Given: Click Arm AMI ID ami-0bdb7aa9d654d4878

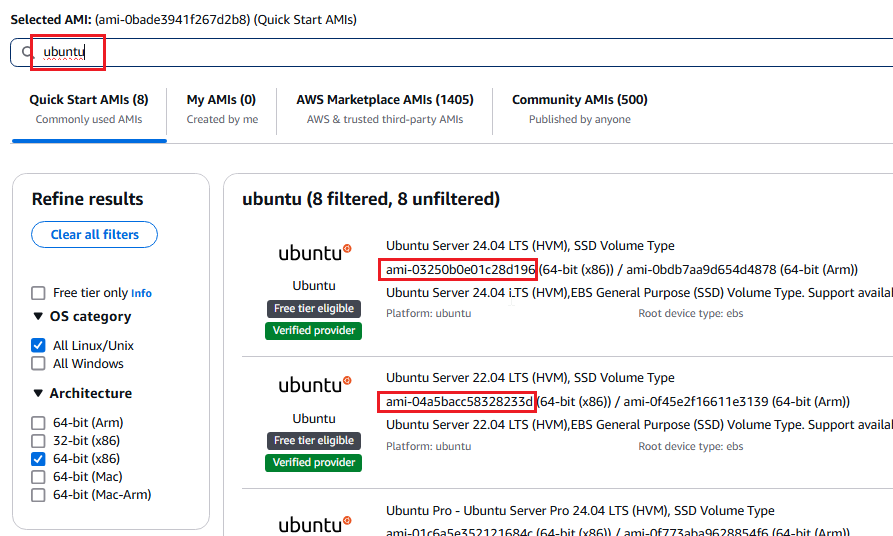Looking at the screenshot, I should 701,269.
